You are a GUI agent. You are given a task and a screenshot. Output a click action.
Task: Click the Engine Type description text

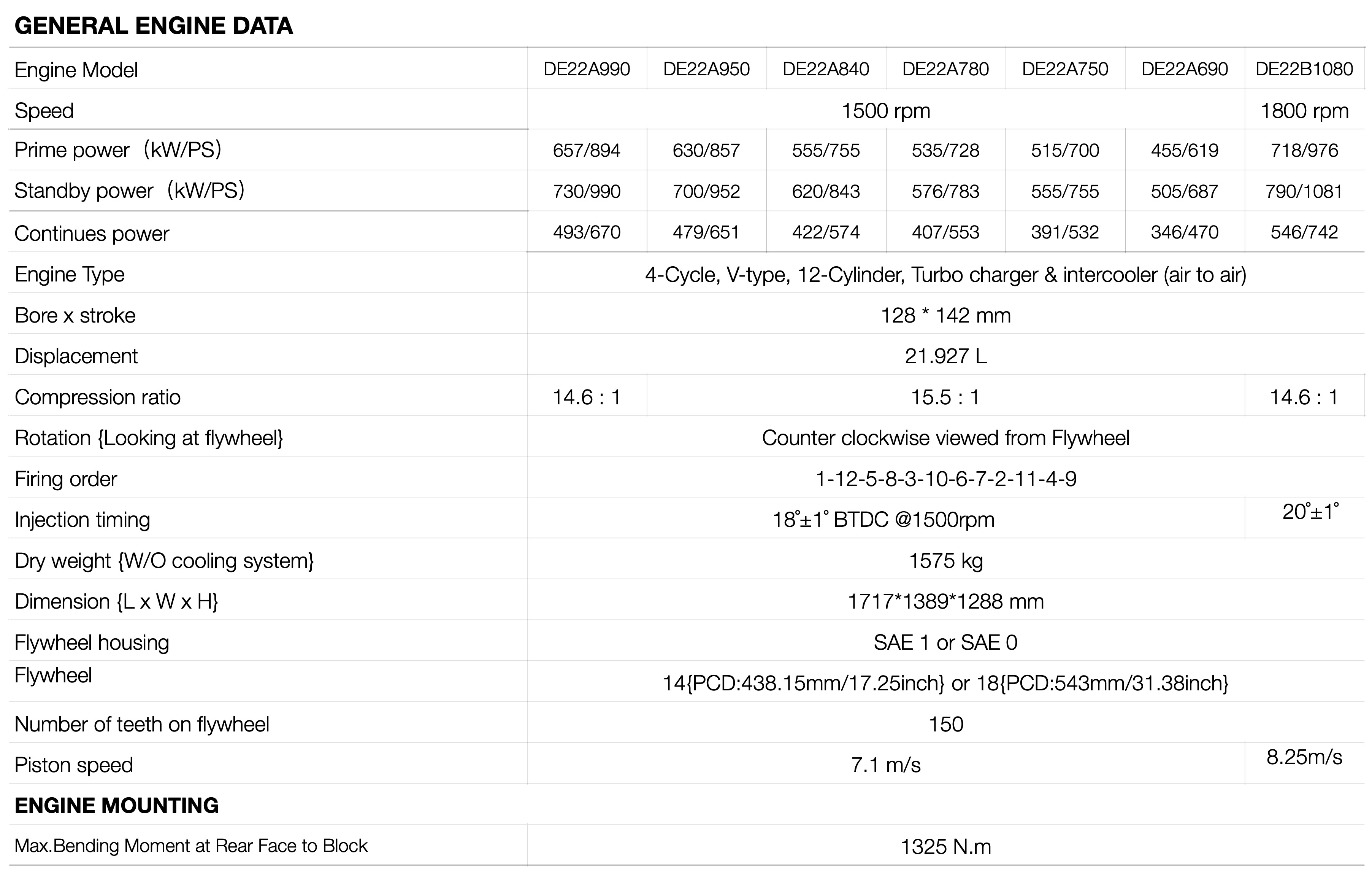pos(946,275)
